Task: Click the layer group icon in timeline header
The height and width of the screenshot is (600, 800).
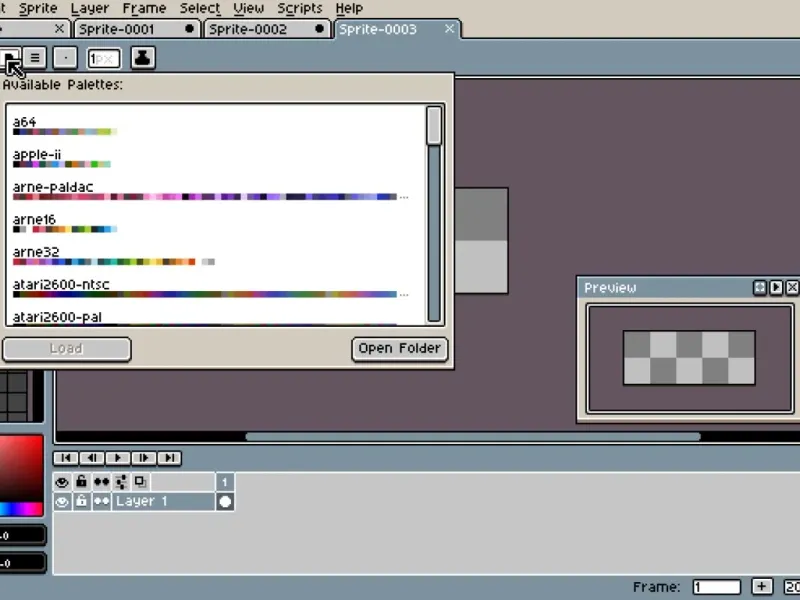Action: click(121, 482)
